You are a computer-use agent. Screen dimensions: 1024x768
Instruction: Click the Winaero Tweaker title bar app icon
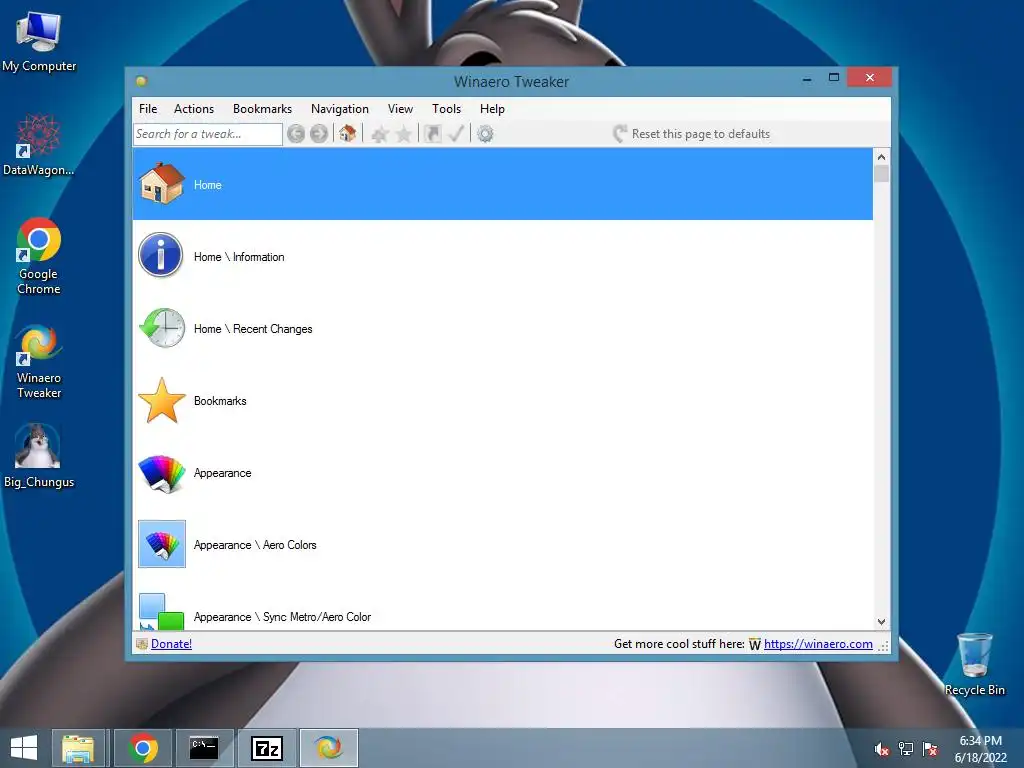click(x=141, y=81)
